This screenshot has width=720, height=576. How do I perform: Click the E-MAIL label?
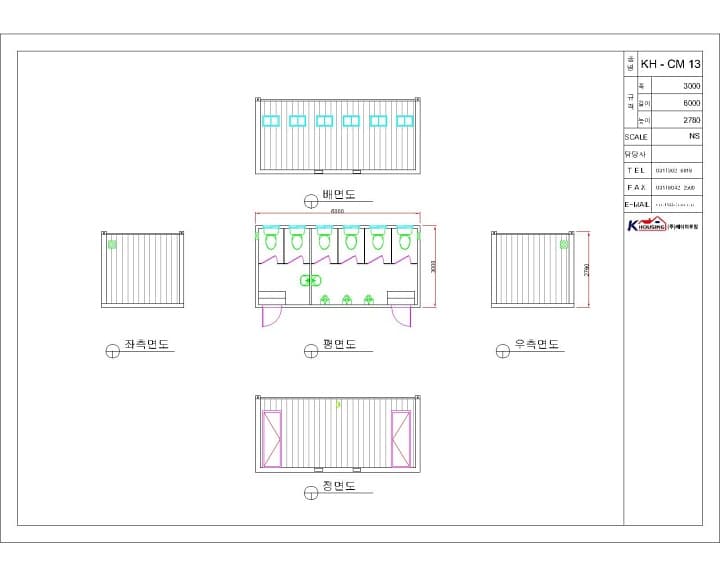click(x=637, y=204)
